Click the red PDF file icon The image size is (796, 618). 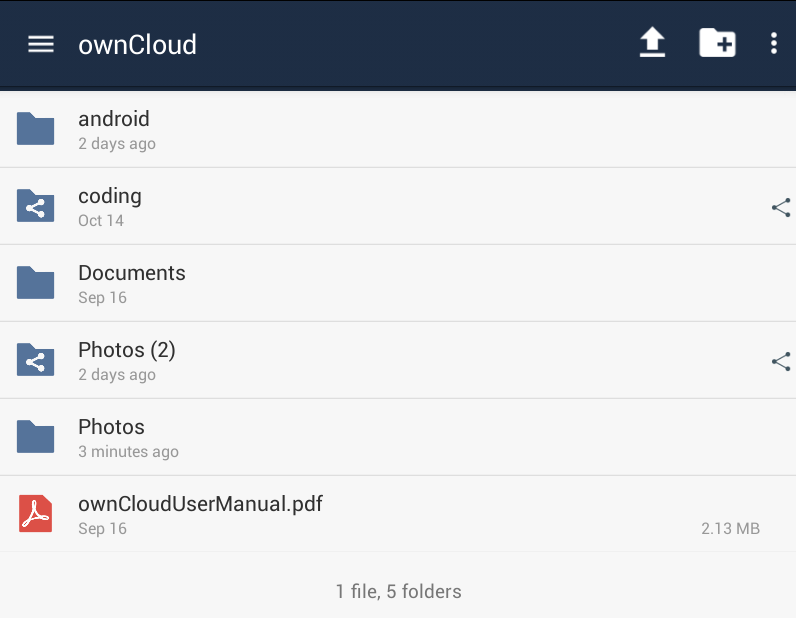[x=36, y=513]
